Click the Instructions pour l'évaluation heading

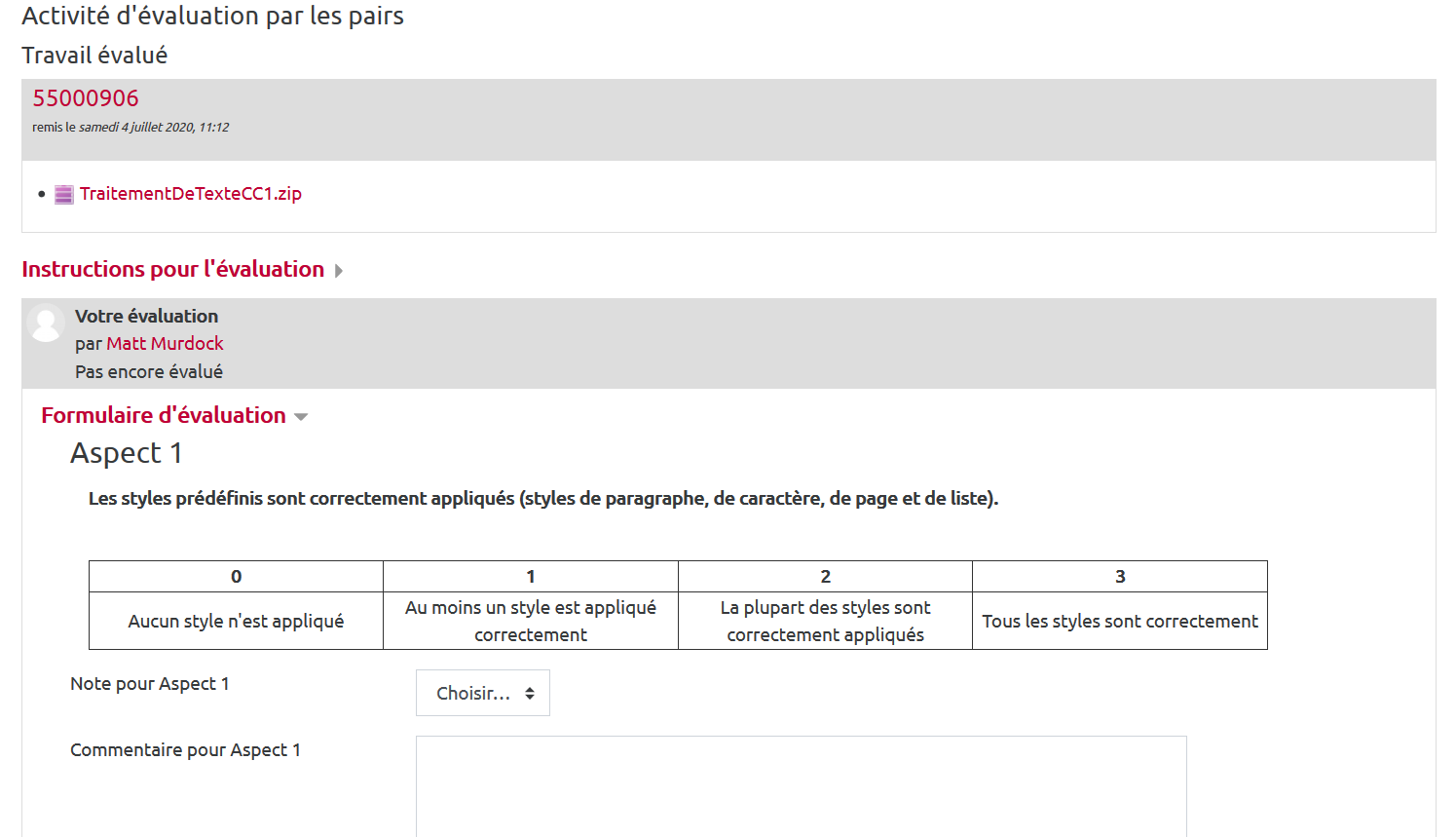click(x=173, y=269)
